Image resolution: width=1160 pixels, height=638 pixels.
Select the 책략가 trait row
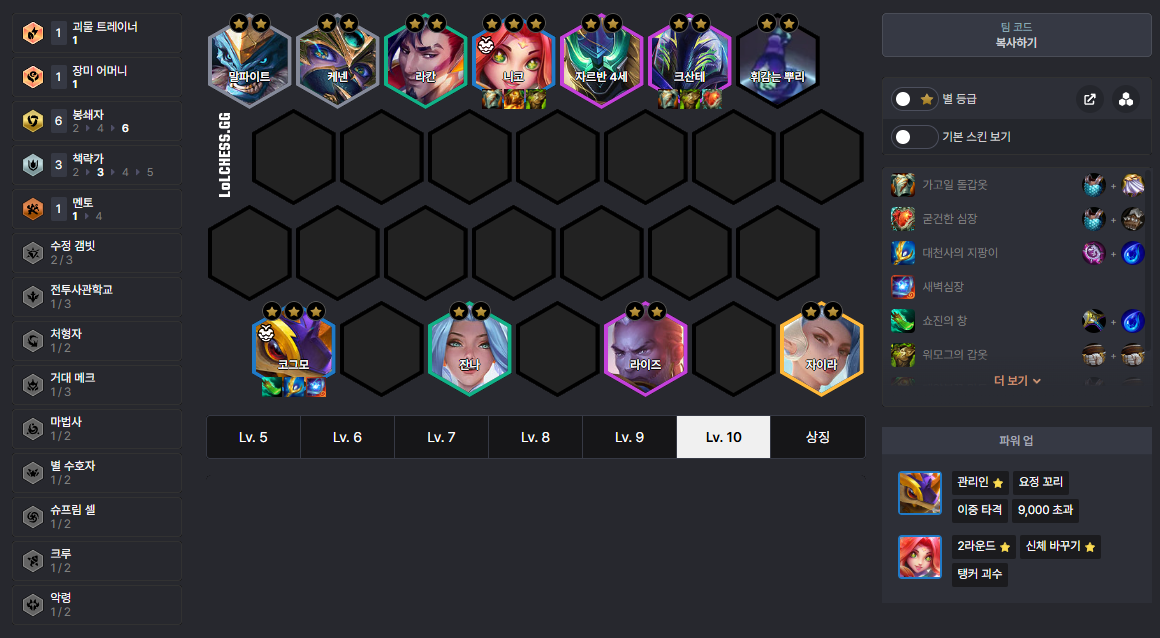[x=97, y=164]
